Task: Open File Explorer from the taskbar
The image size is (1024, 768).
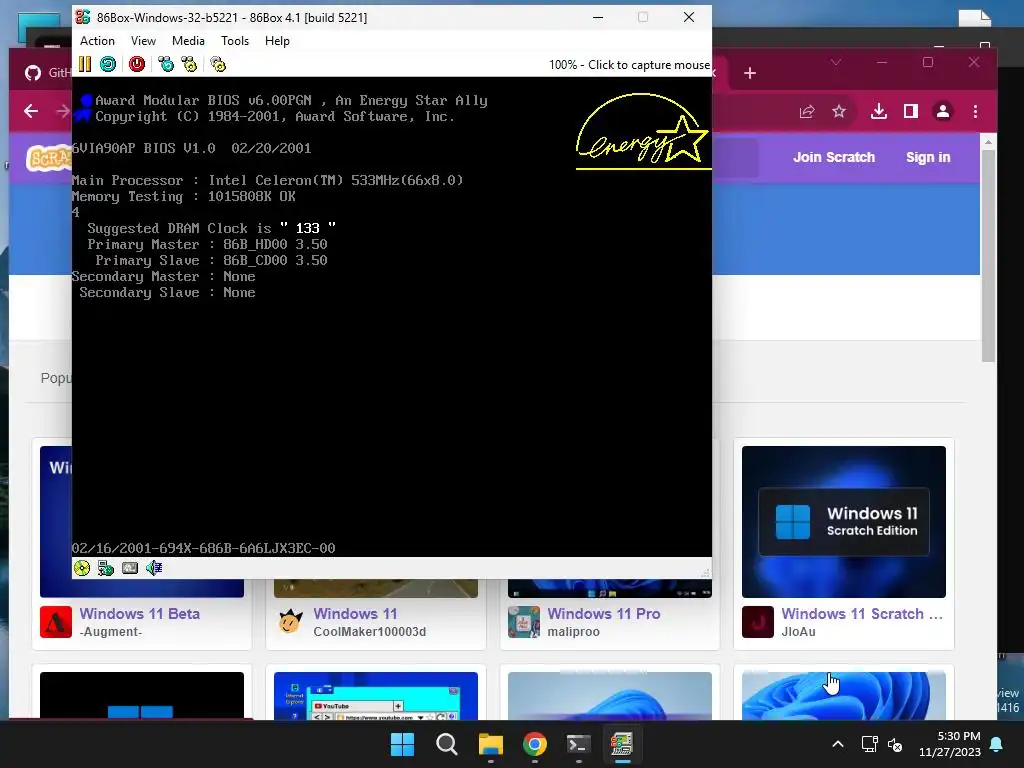Action: [490, 744]
